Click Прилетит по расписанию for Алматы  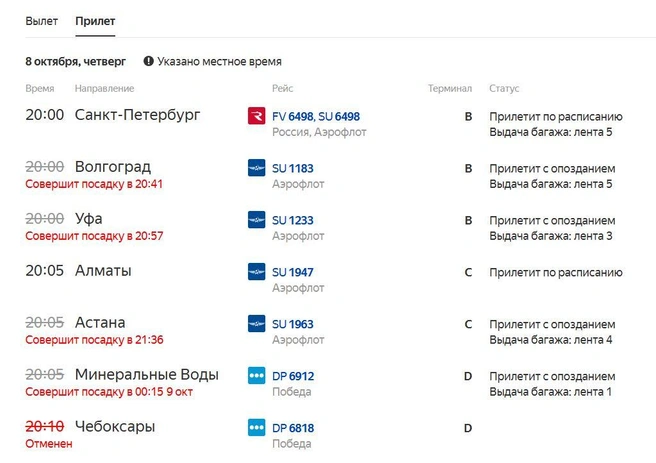(556, 272)
